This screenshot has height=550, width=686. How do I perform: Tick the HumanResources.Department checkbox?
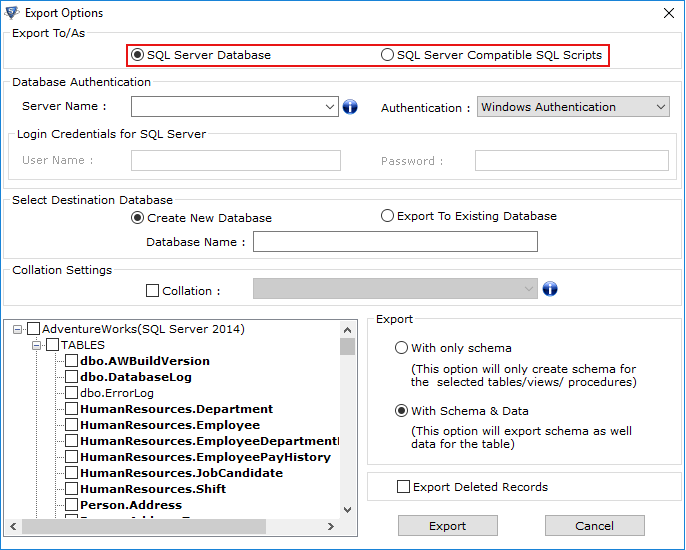pos(71,409)
